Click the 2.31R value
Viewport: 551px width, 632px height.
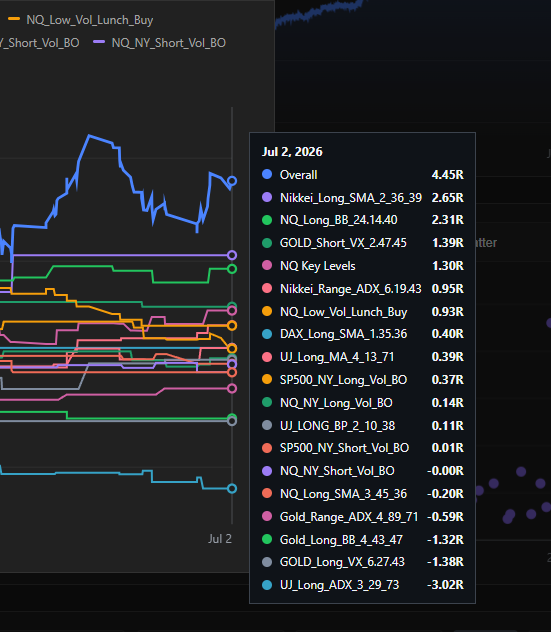pyautogui.click(x=447, y=220)
